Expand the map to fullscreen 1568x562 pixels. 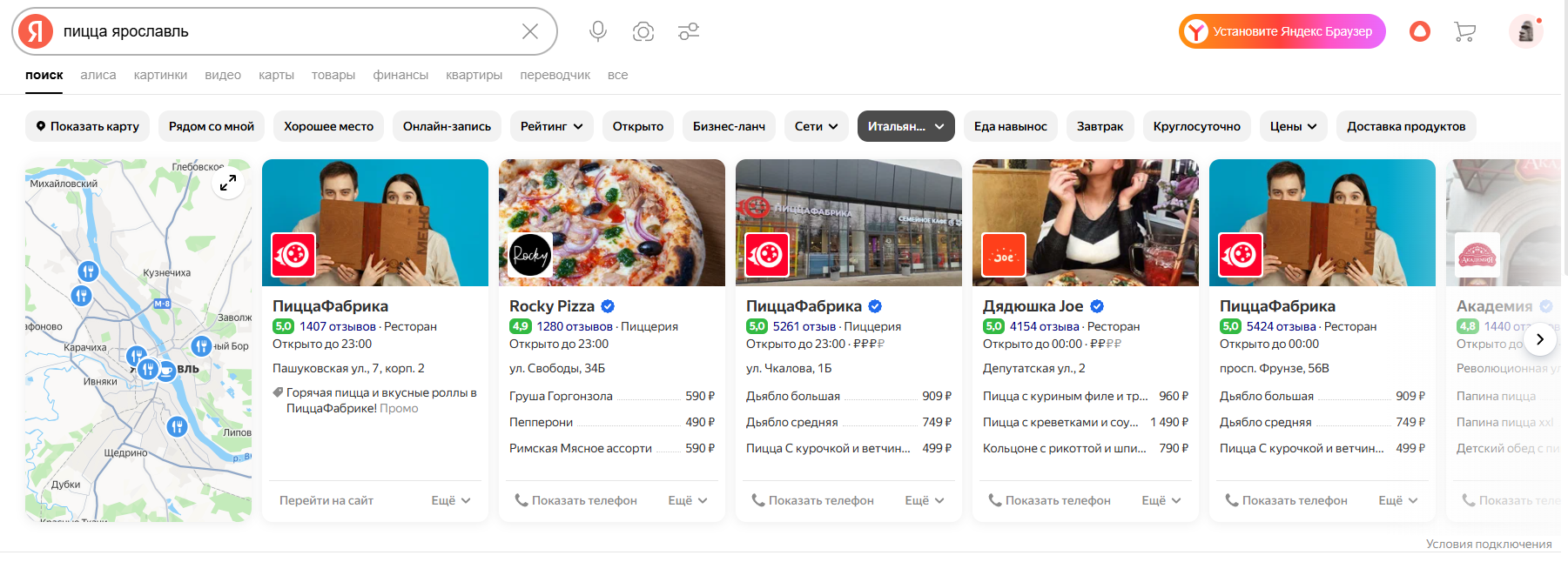pyautogui.click(x=228, y=183)
